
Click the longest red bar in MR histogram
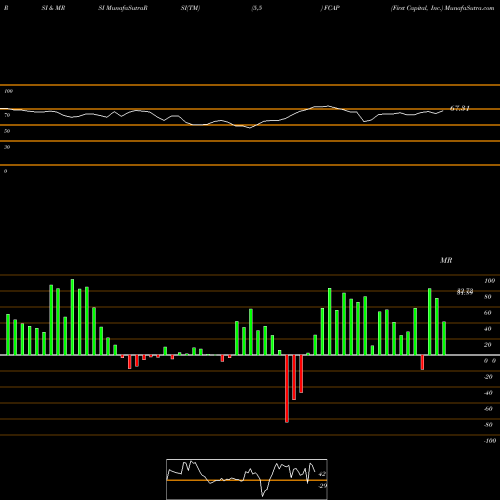[287, 389]
